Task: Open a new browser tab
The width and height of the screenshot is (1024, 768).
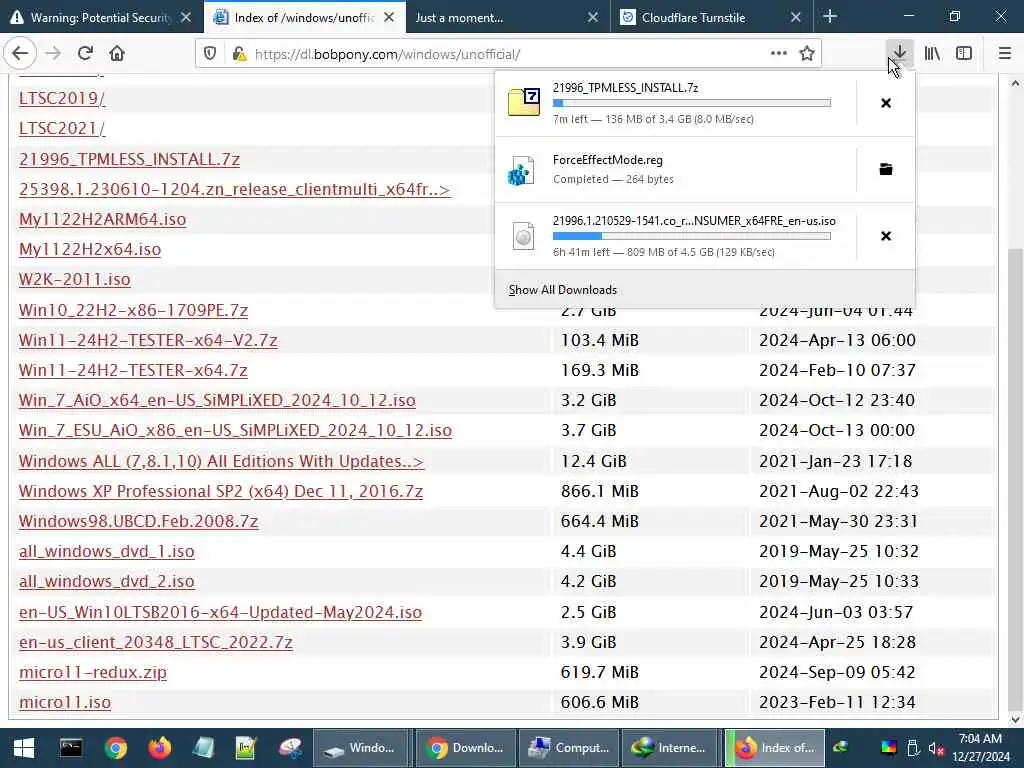Action: click(829, 16)
